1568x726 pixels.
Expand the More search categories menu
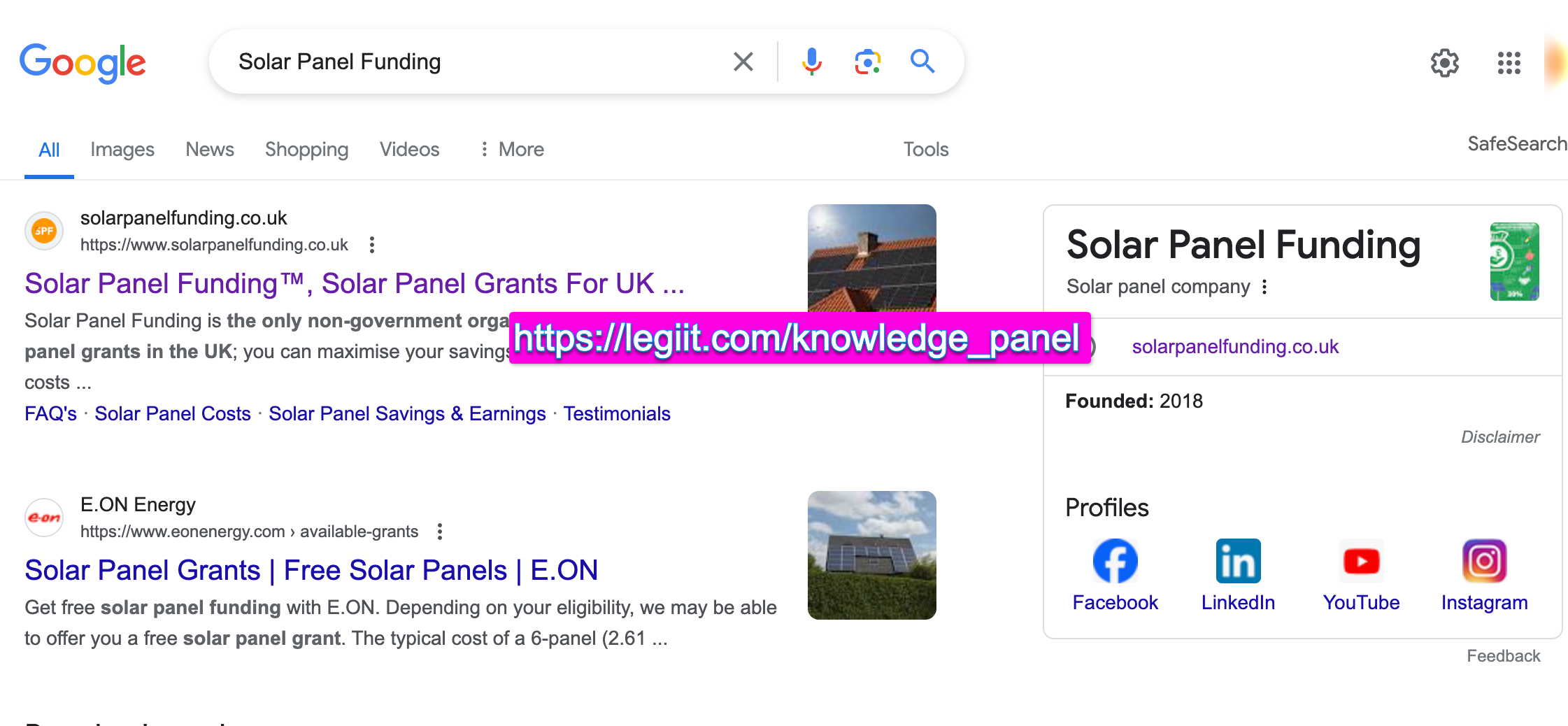[x=511, y=149]
